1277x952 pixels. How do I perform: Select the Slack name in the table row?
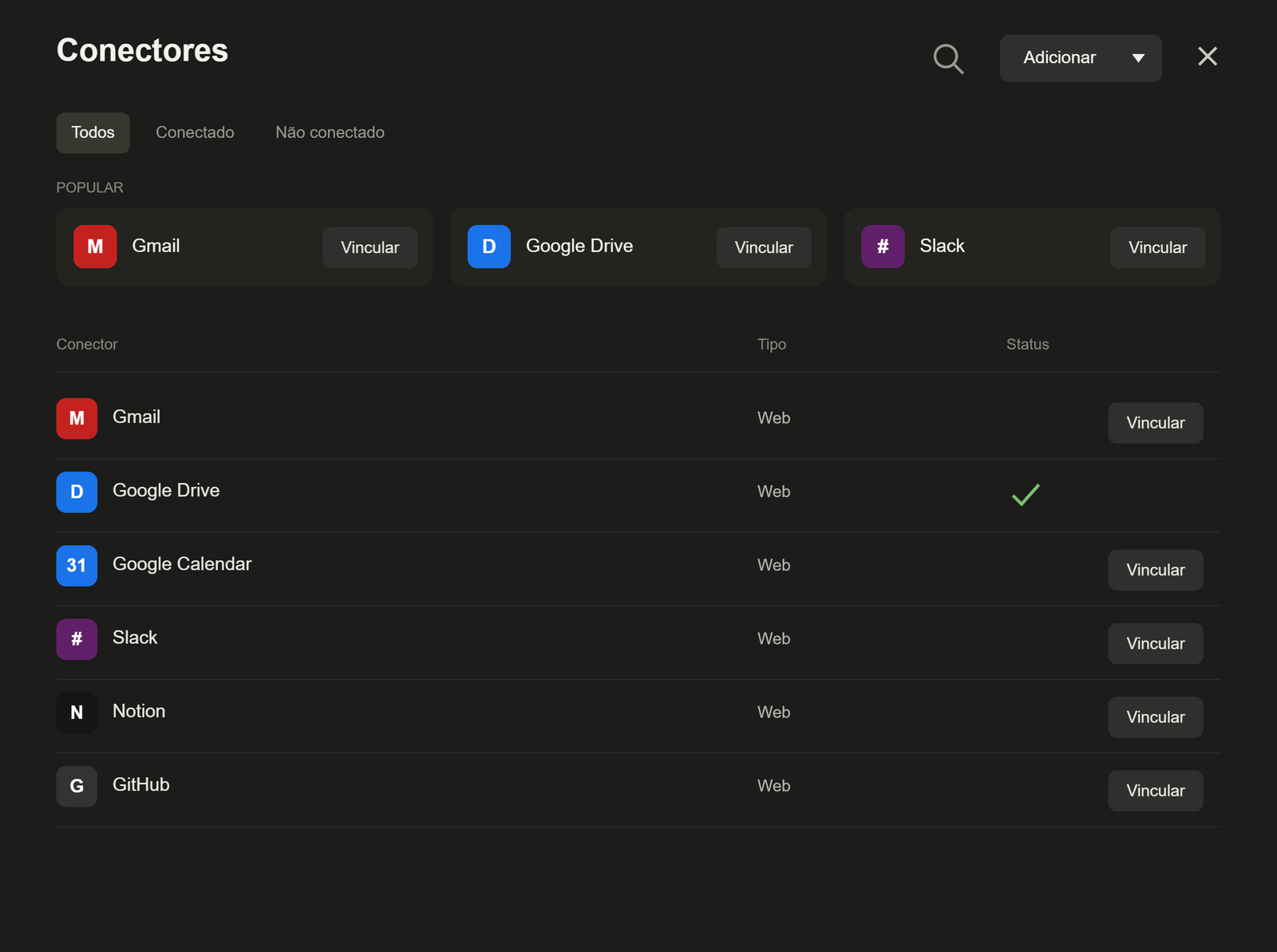pos(135,637)
